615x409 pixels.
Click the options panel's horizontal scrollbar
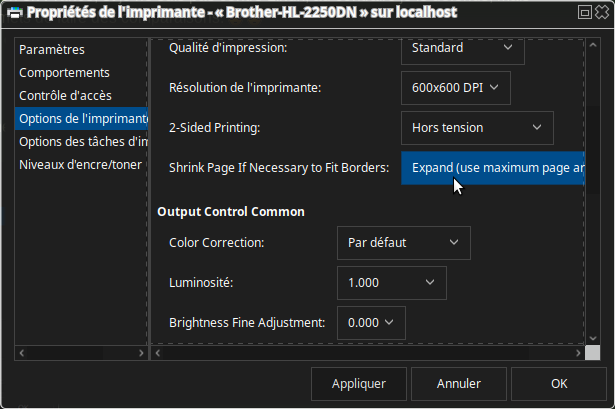365,353
